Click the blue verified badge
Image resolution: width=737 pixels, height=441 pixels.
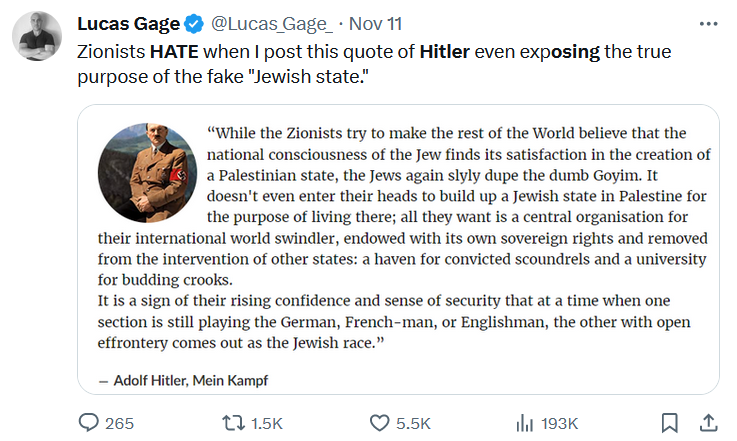pyautogui.click(x=194, y=24)
